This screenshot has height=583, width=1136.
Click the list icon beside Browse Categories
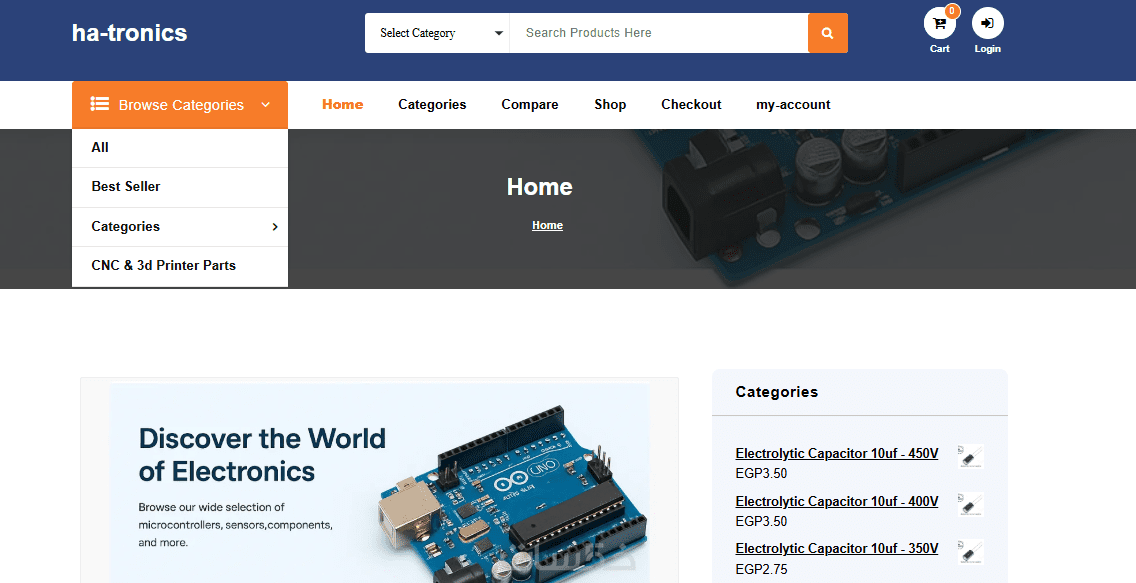click(x=100, y=104)
